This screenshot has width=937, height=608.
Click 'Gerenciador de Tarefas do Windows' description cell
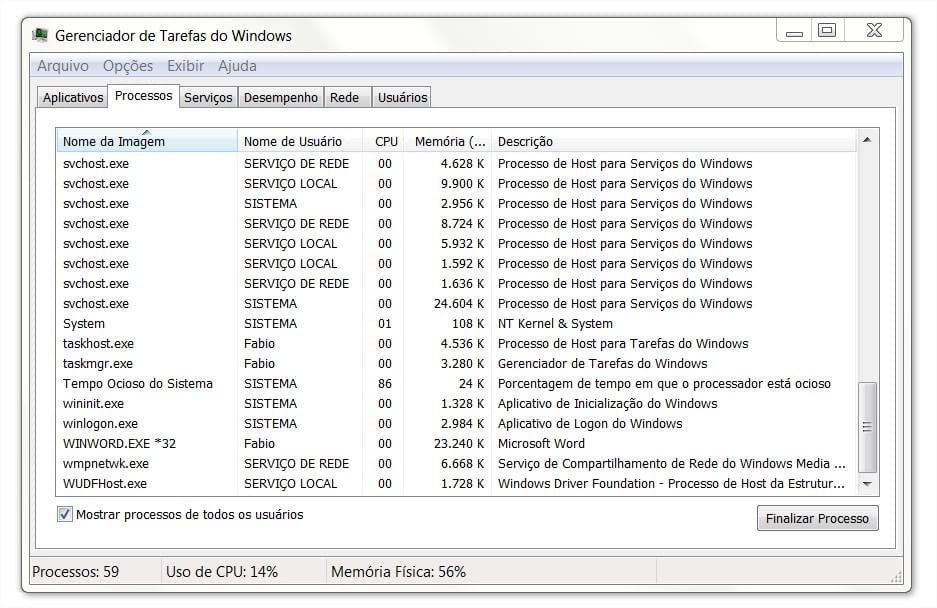pos(602,363)
